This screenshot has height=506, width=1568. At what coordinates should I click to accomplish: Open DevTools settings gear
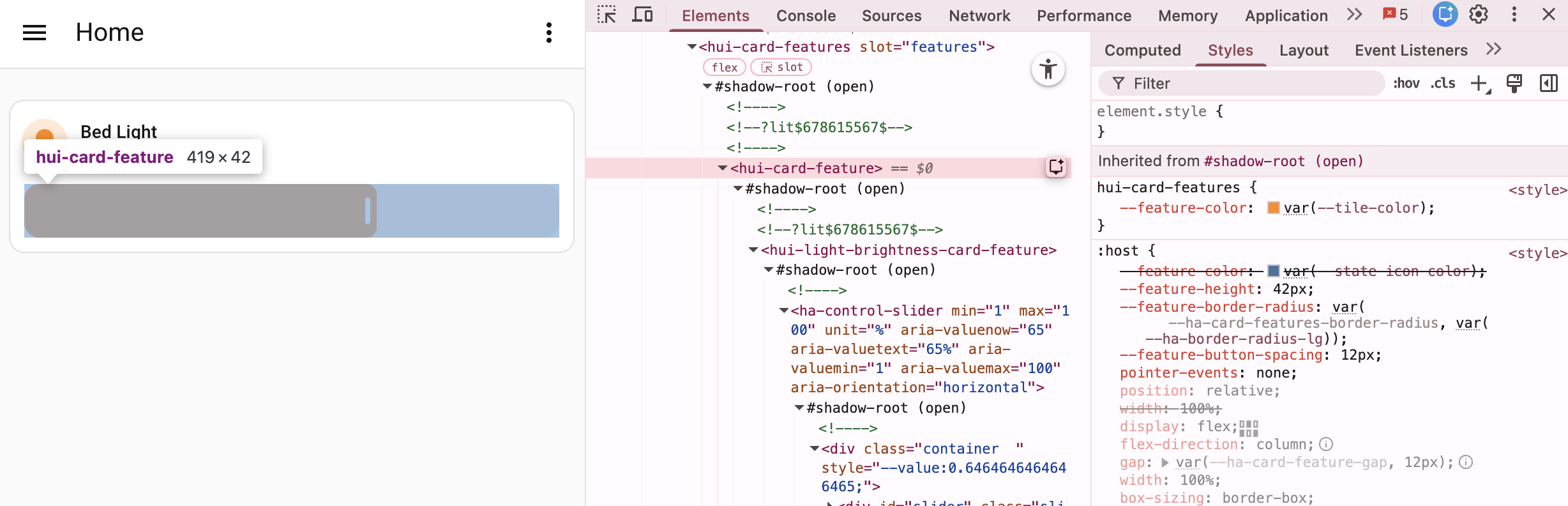[1479, 15]
